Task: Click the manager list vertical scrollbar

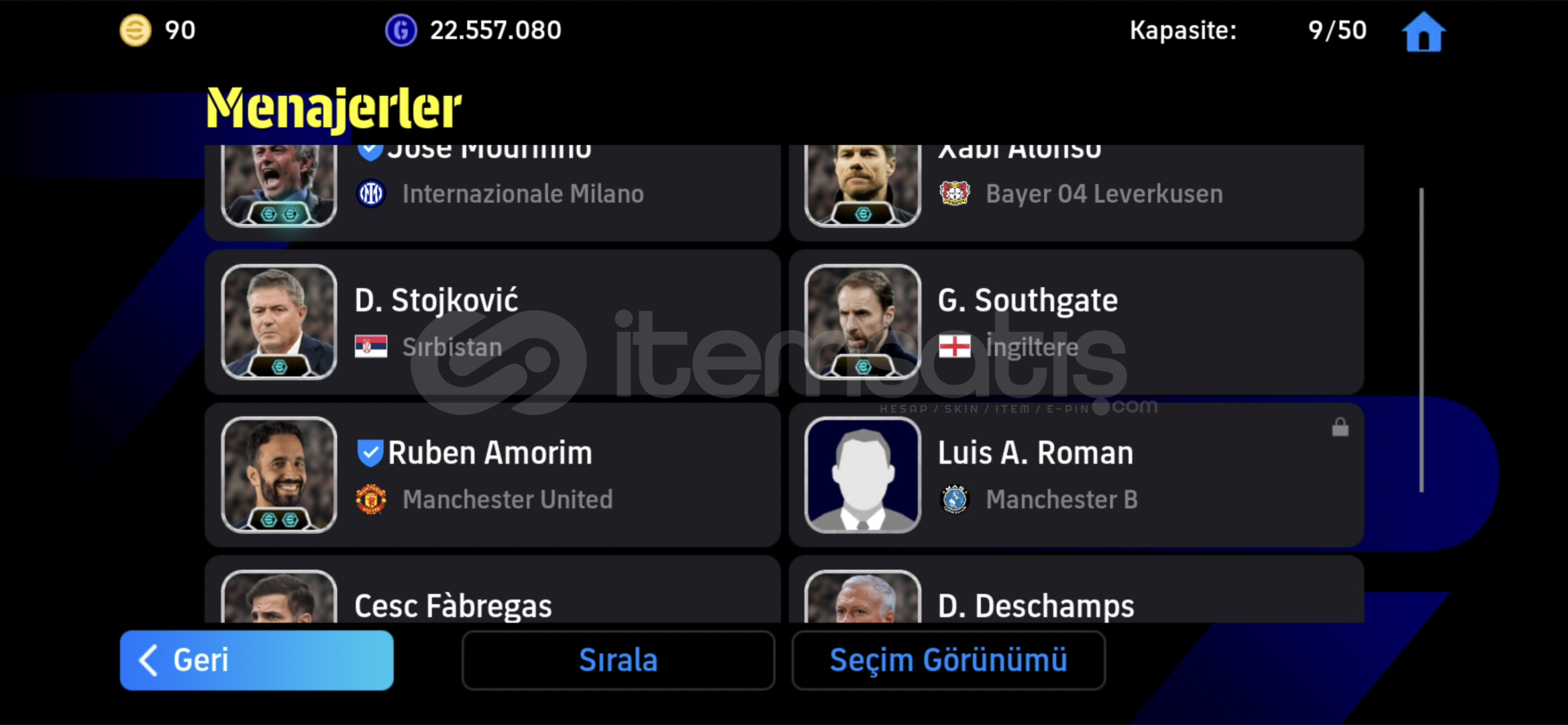Action: [x=1421, y=340]
